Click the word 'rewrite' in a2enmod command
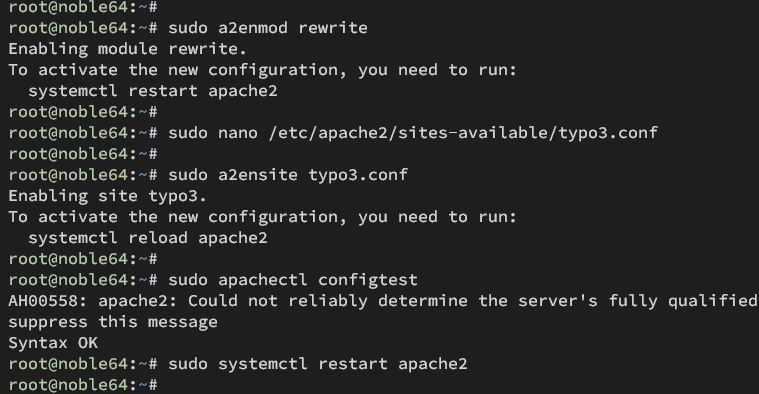The width and height of the screenshot is (759, 394). coord(333,28)
